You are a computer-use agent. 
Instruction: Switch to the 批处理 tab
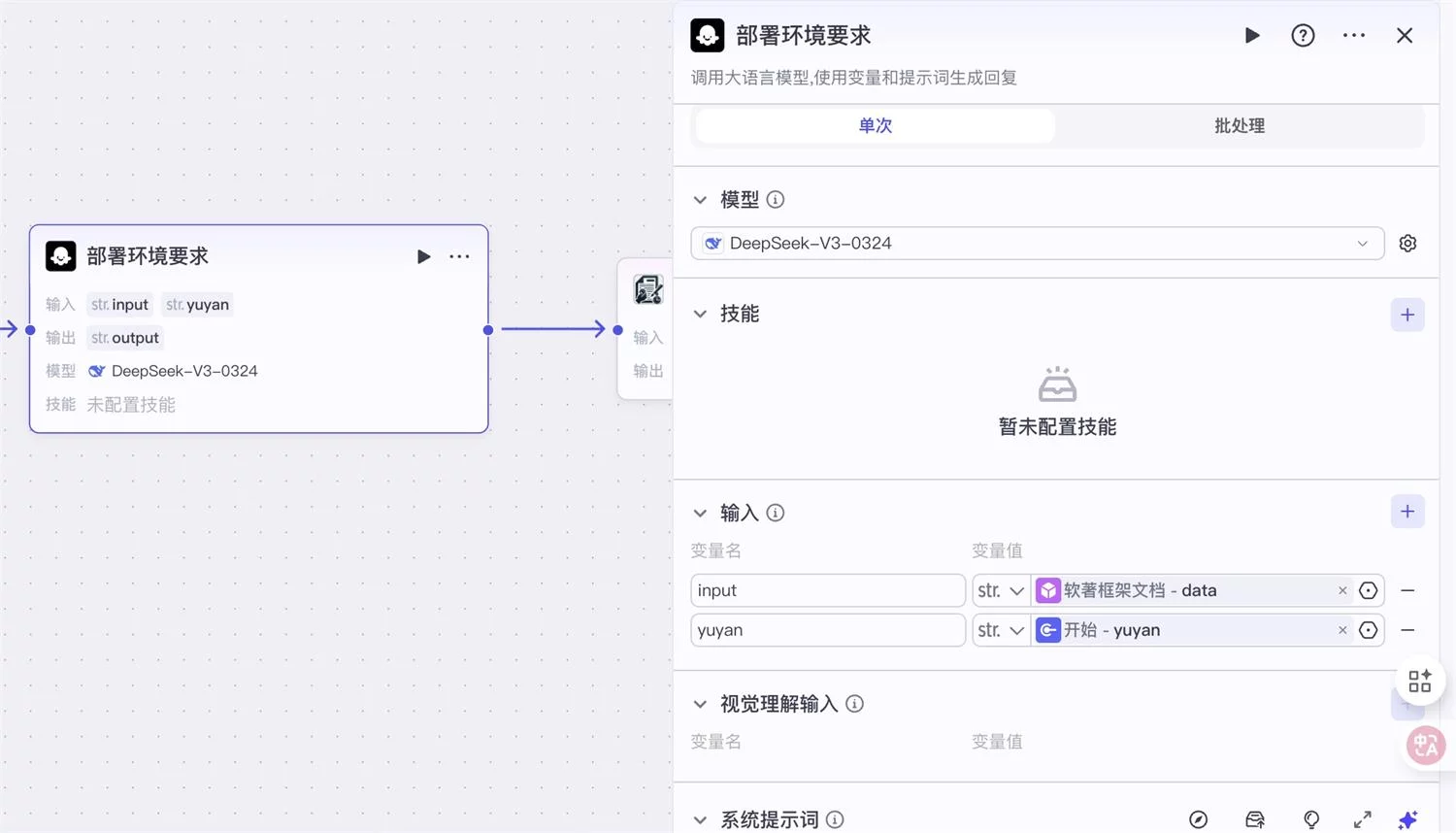coord(1239,125)
